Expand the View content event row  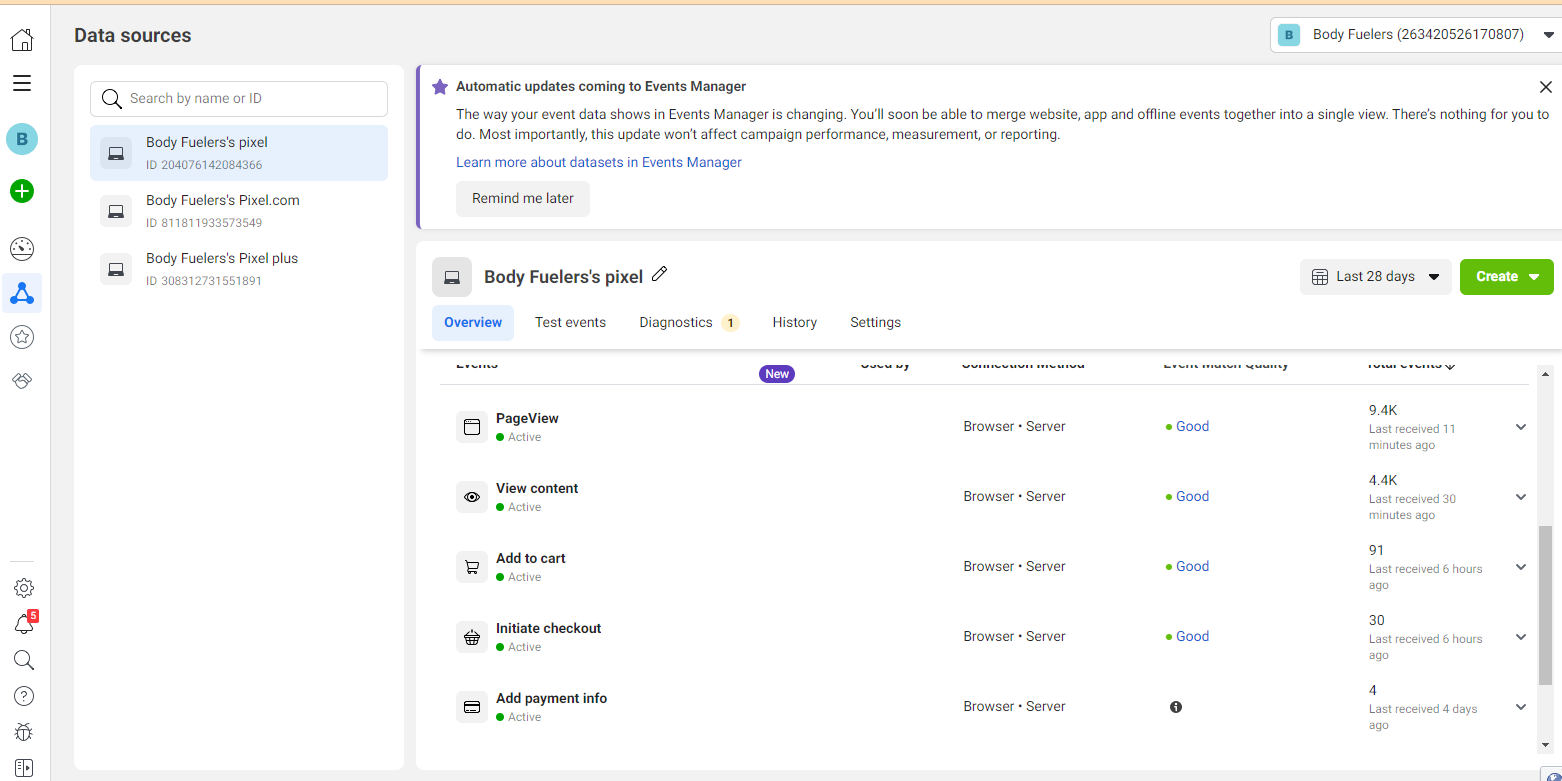click(x=1521, y=497)
